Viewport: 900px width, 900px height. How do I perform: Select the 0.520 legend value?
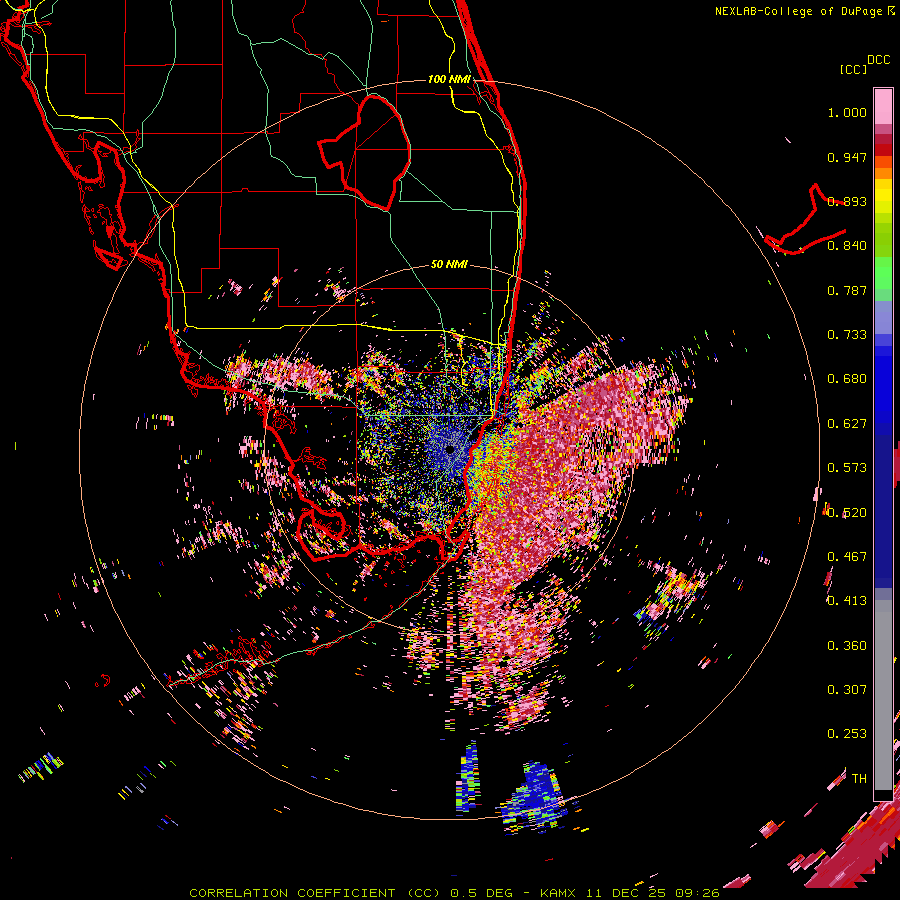(847, 513)
